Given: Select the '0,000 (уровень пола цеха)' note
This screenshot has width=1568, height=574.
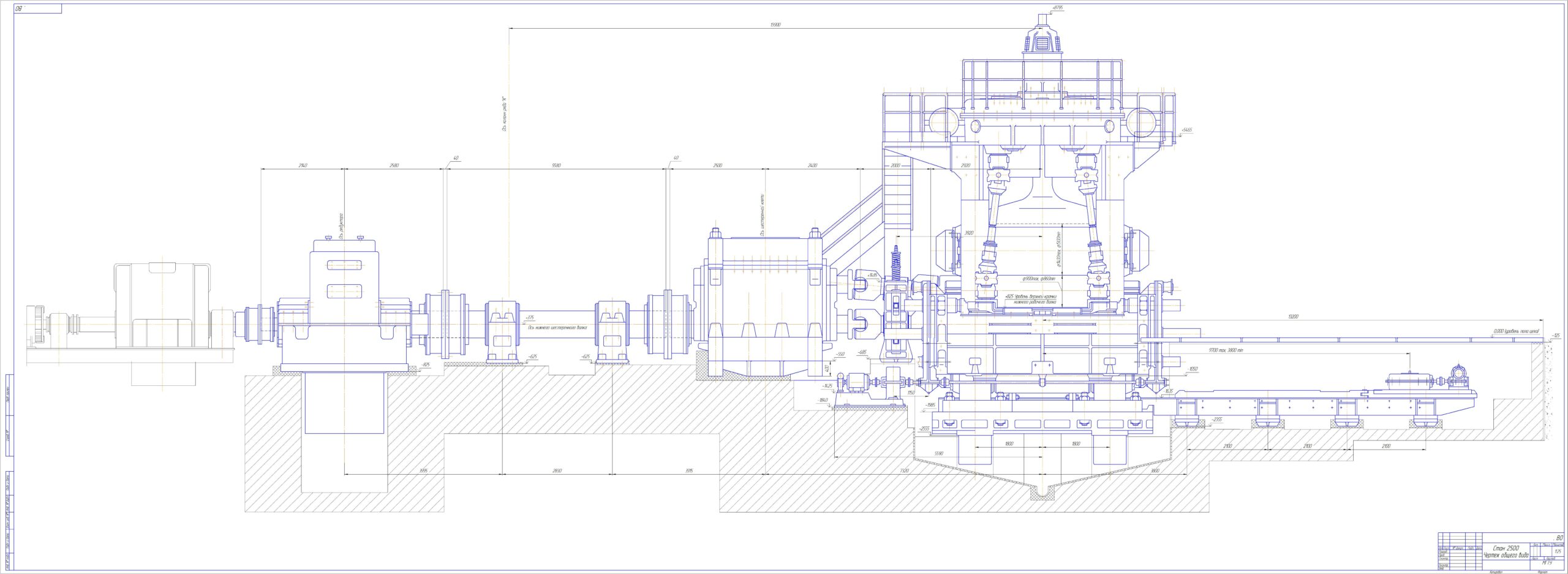Looking at the screenshot, I should (1516, 331).
